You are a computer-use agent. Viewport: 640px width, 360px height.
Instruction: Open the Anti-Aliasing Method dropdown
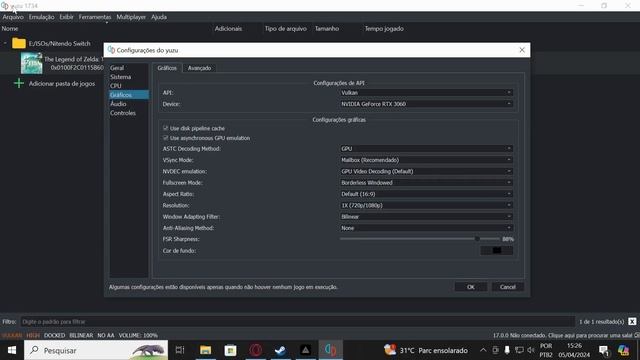[426, 228]
